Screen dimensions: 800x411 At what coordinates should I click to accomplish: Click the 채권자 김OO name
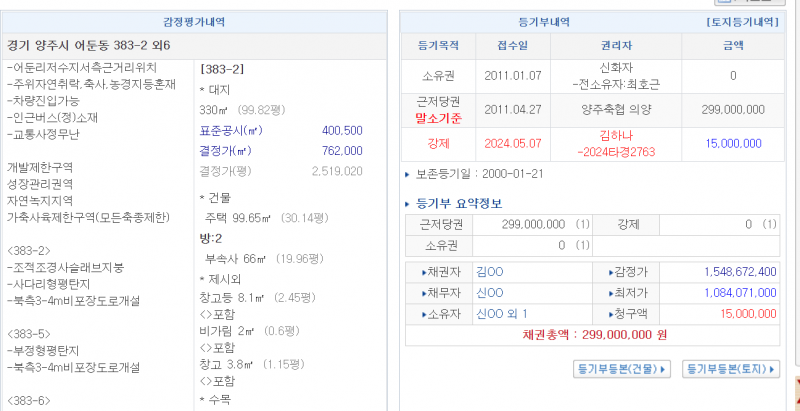(x=490, y=271)
